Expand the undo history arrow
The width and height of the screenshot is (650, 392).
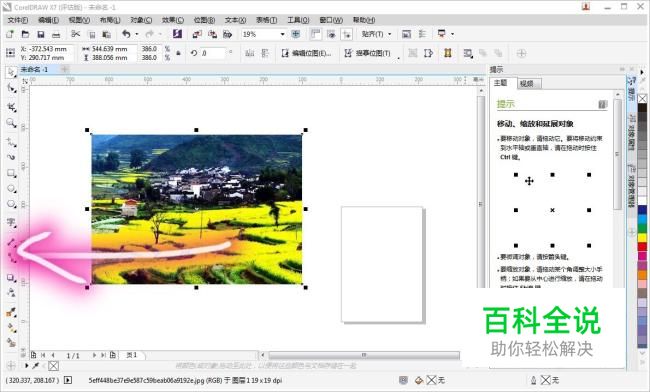(x=136, y=34)
